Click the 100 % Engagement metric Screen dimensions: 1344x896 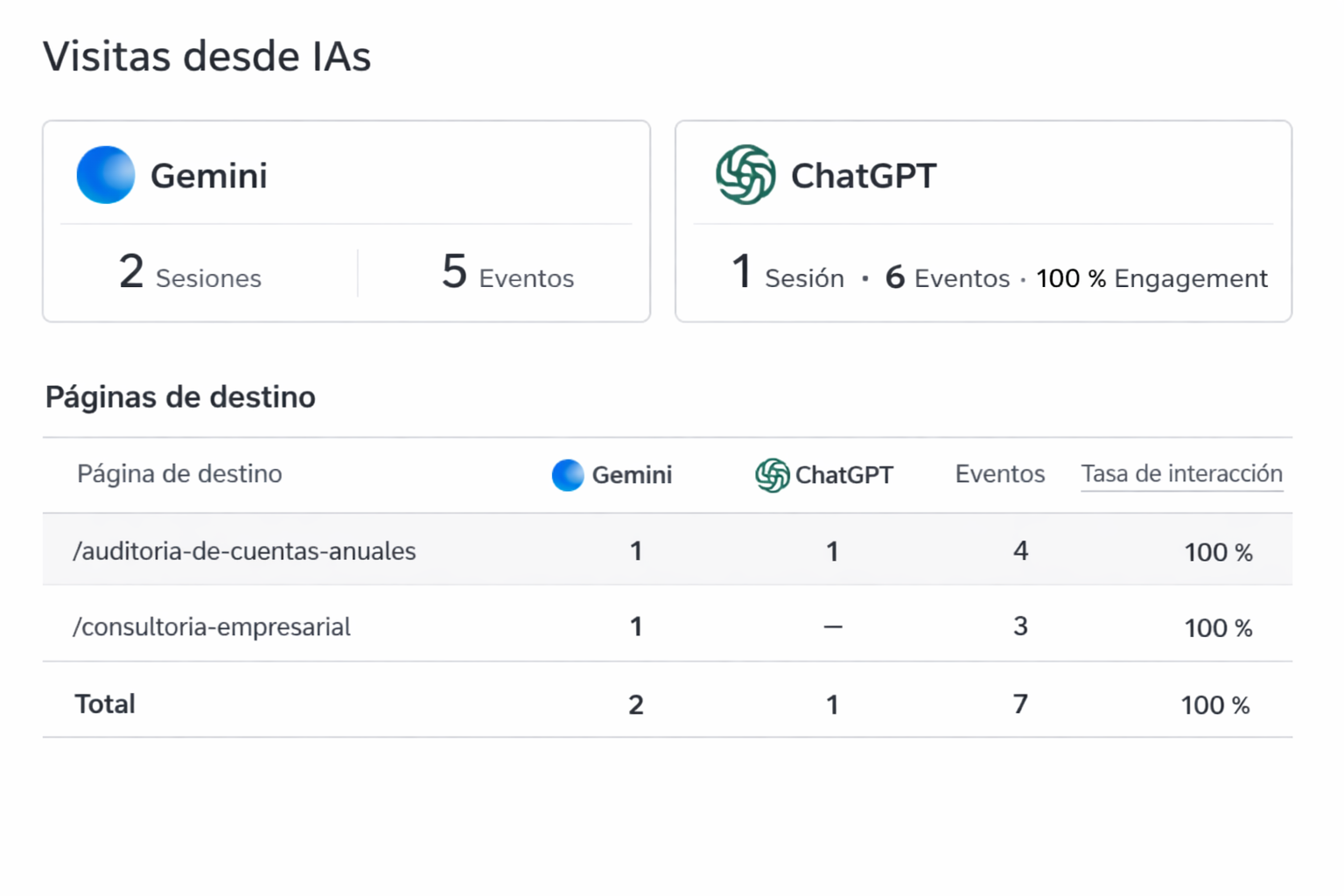click(x=1151, y=278)
